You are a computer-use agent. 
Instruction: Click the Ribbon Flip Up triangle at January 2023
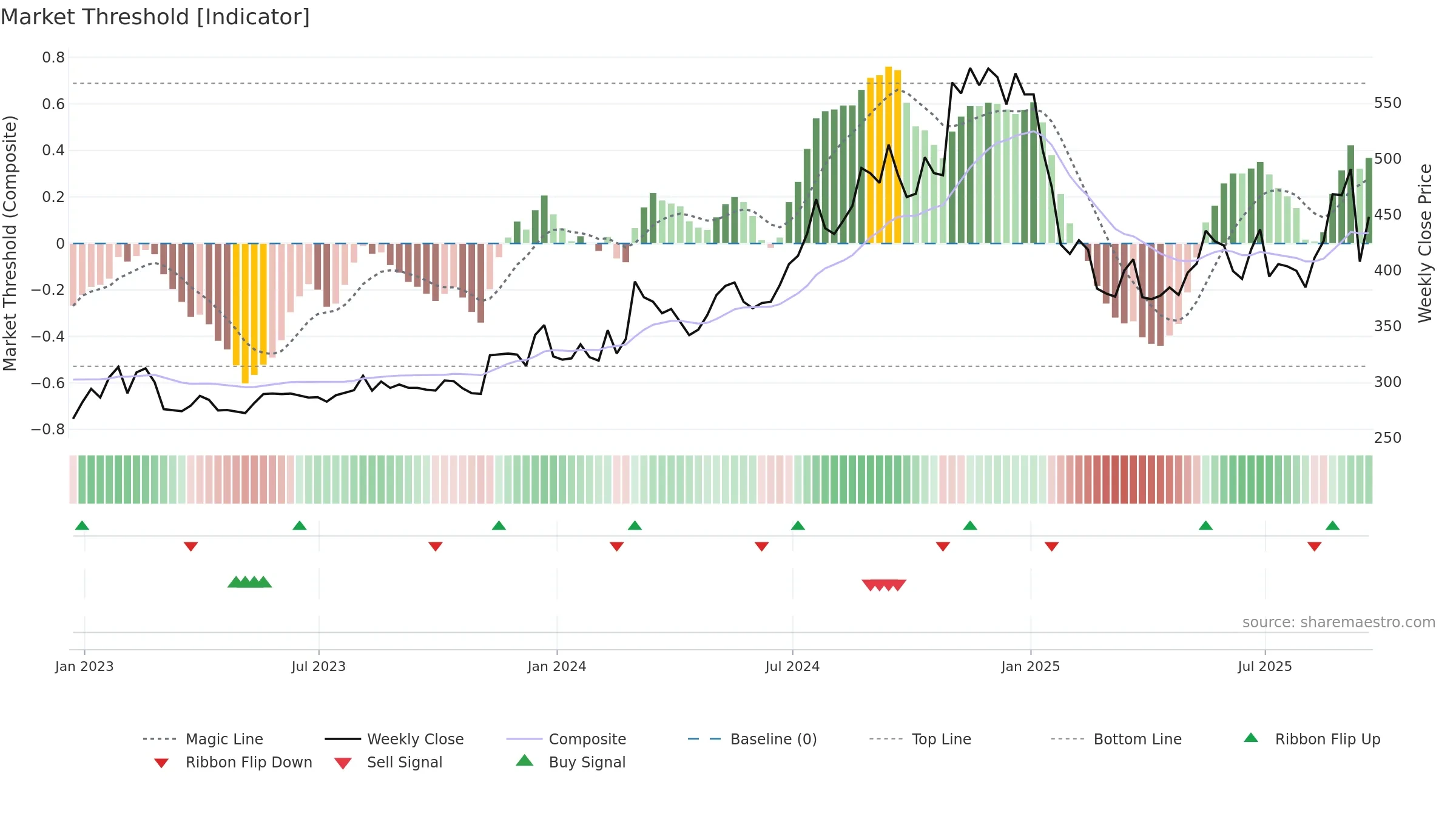(x=82, y=525)
